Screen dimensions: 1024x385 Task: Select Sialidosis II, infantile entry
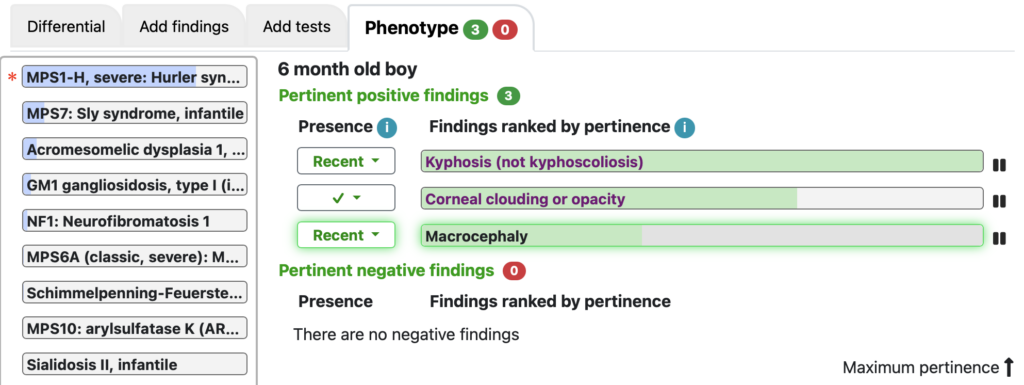(135, 364)
